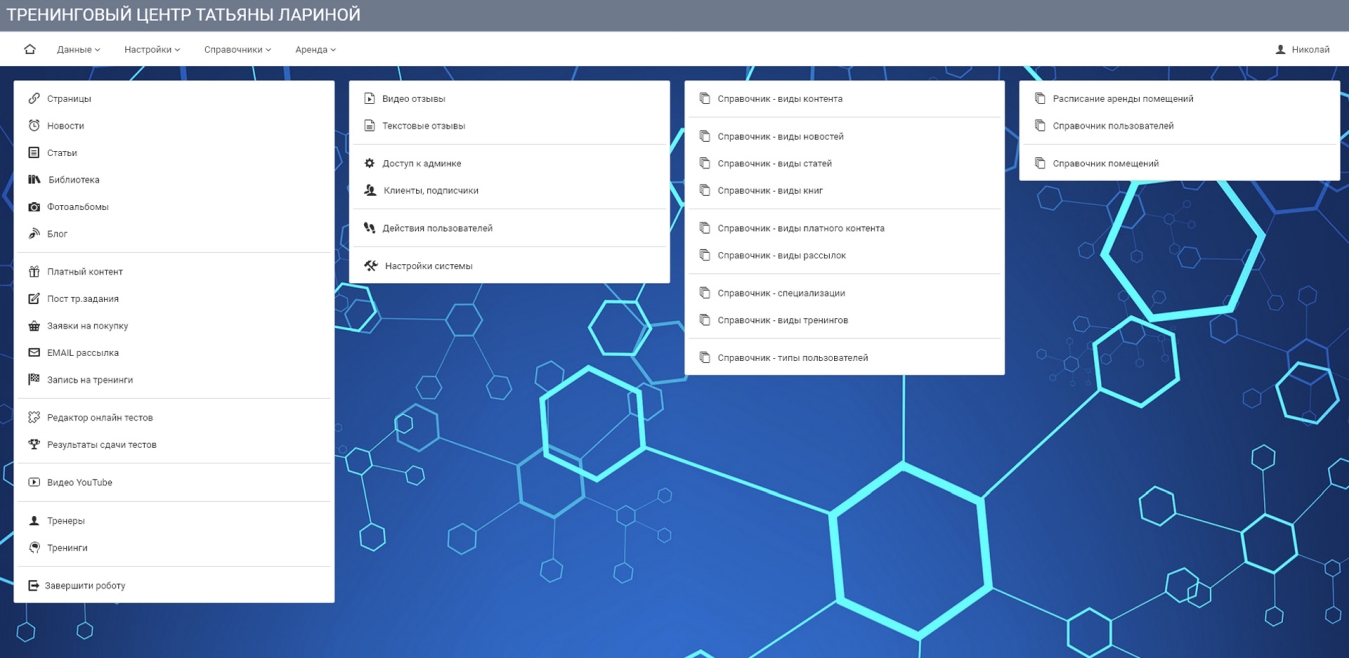
Task: Open the Аренда dropdown menu
Action: 315,49
